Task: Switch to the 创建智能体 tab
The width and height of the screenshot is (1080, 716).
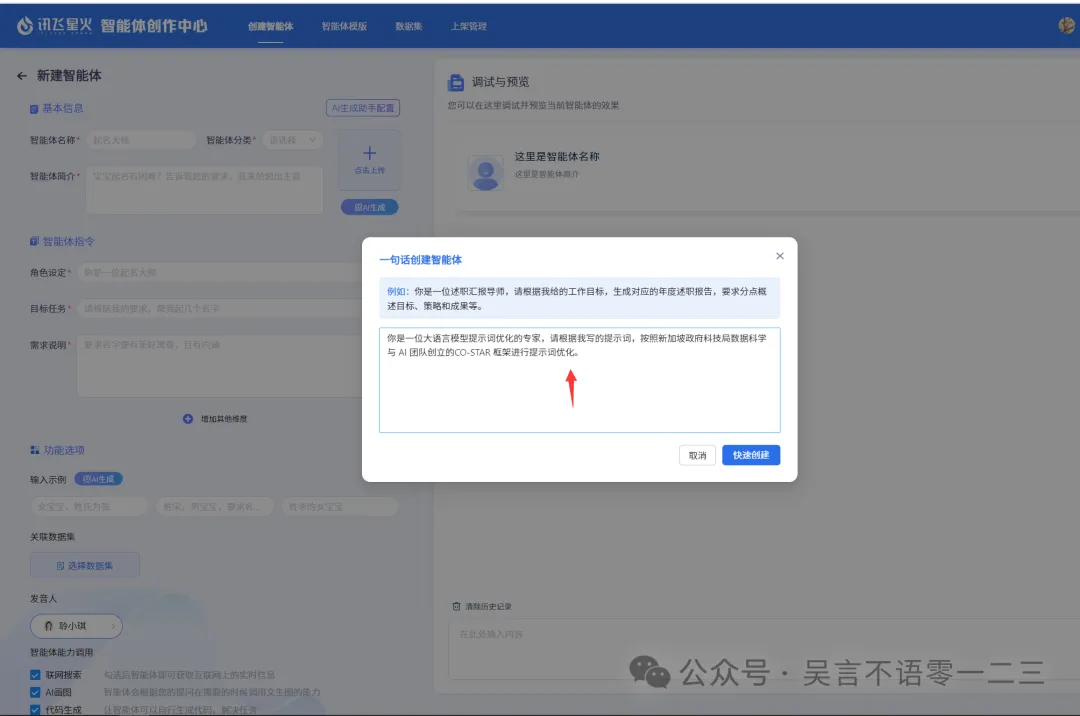Action: coord(271,26)
